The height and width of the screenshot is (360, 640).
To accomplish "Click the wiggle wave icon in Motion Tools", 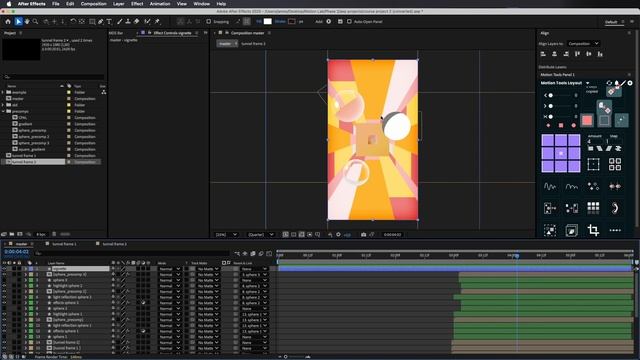I will tap(550, 187).
